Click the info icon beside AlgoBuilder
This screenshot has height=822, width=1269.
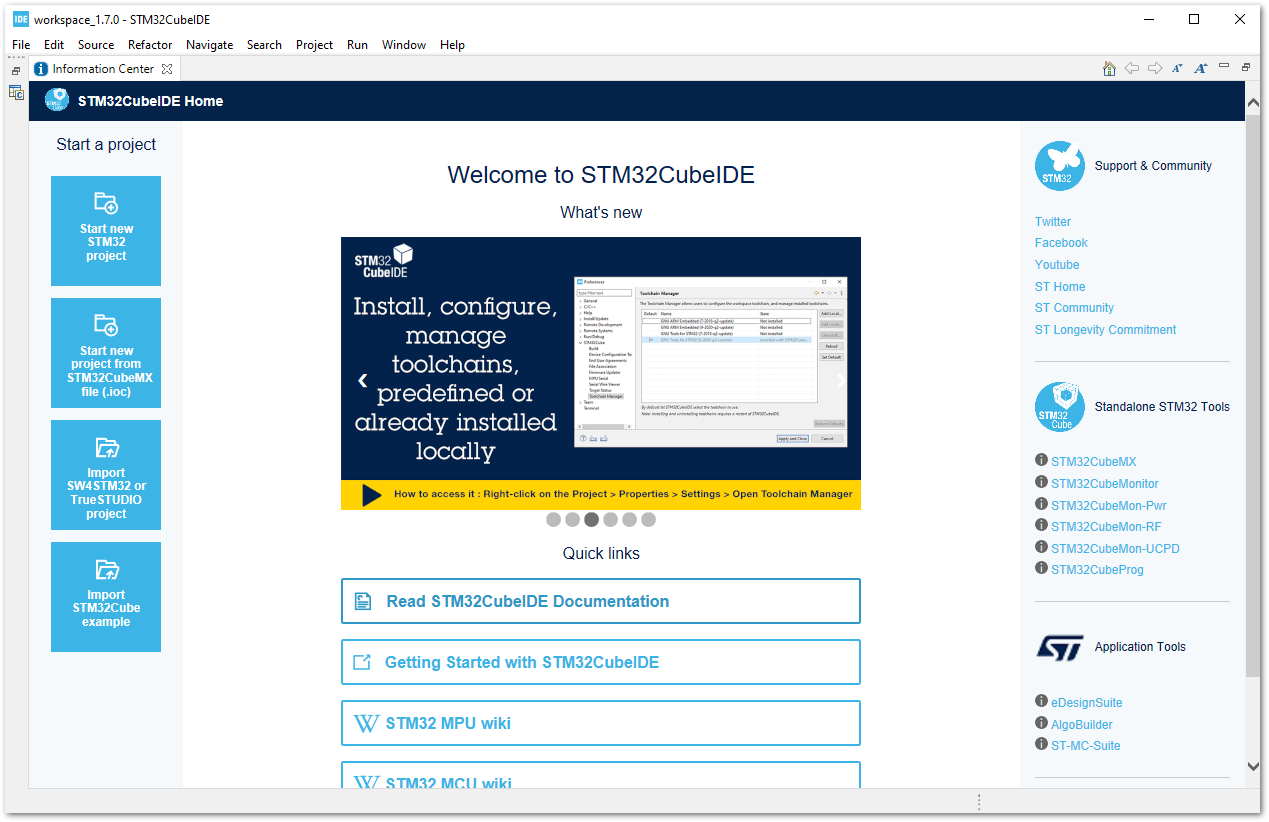(x=1042, y=724)
